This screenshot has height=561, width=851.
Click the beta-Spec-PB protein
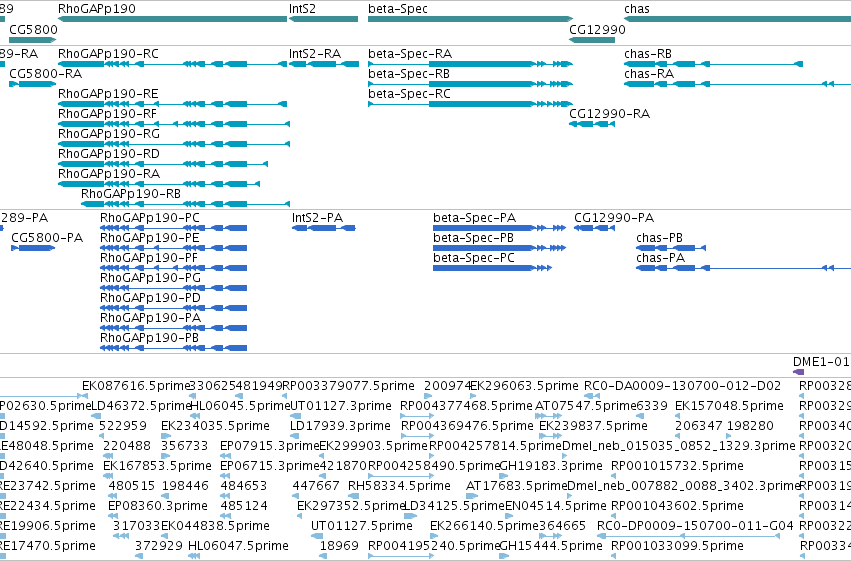[x=499, y=248]
